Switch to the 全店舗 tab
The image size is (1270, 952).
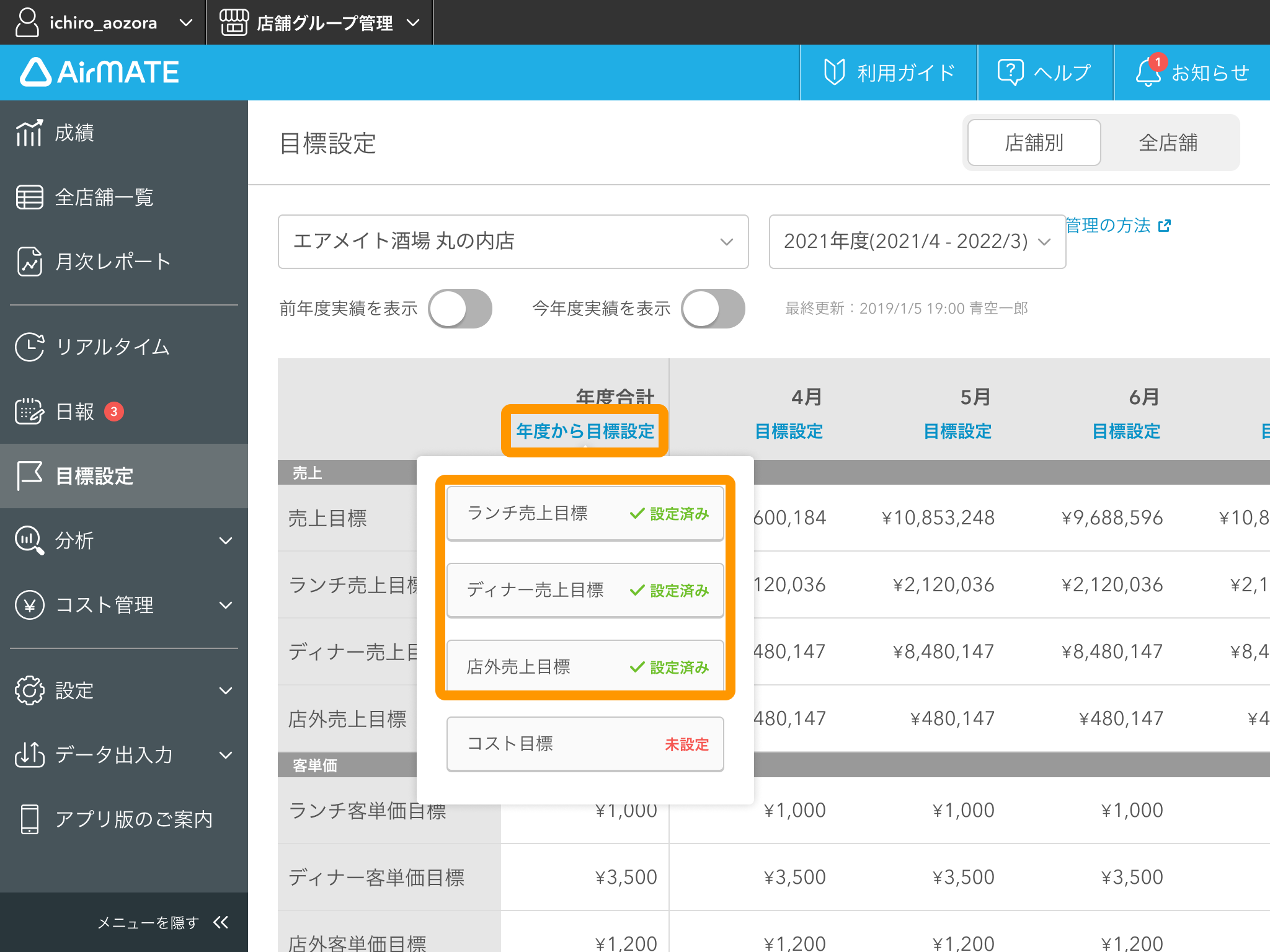(x=1168, y=143)
